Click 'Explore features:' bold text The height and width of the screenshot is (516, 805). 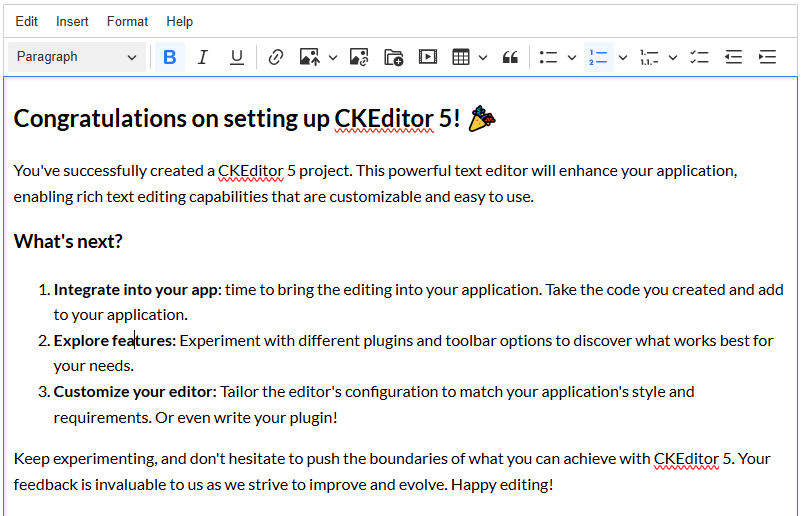[114, 341]
